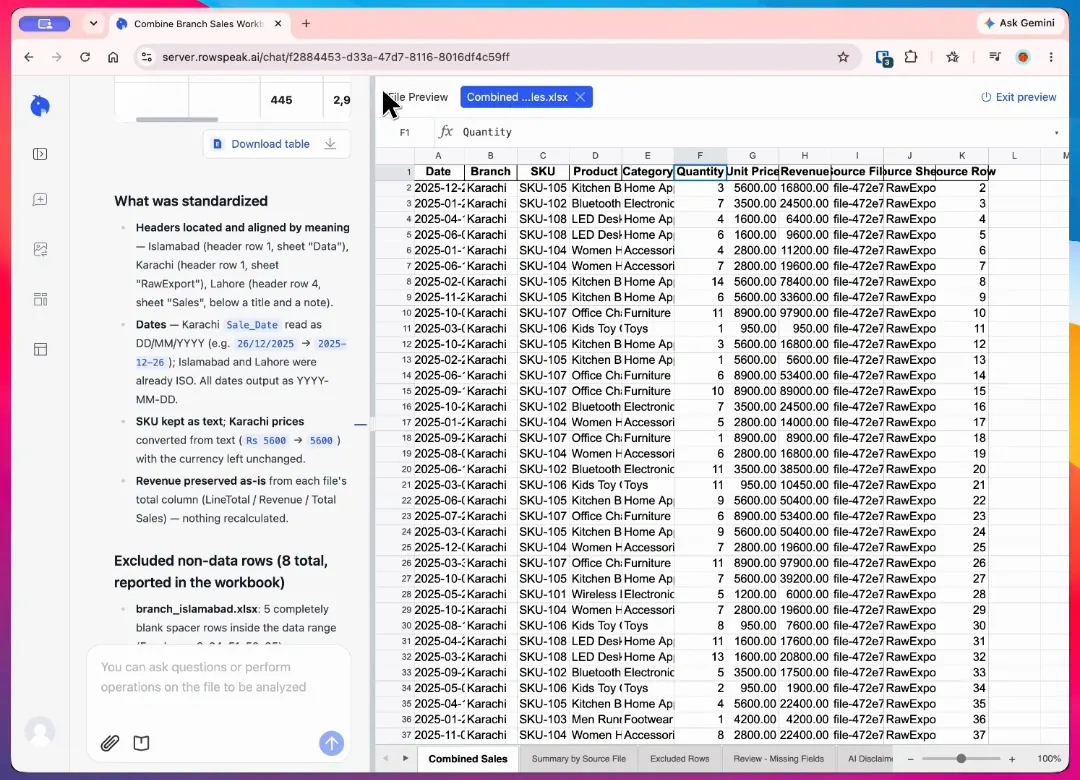This screenshot has width=1080, height=780.
Task: Close the Combined ...les.xlsx file chip
Action: click(x=580, y=97)
